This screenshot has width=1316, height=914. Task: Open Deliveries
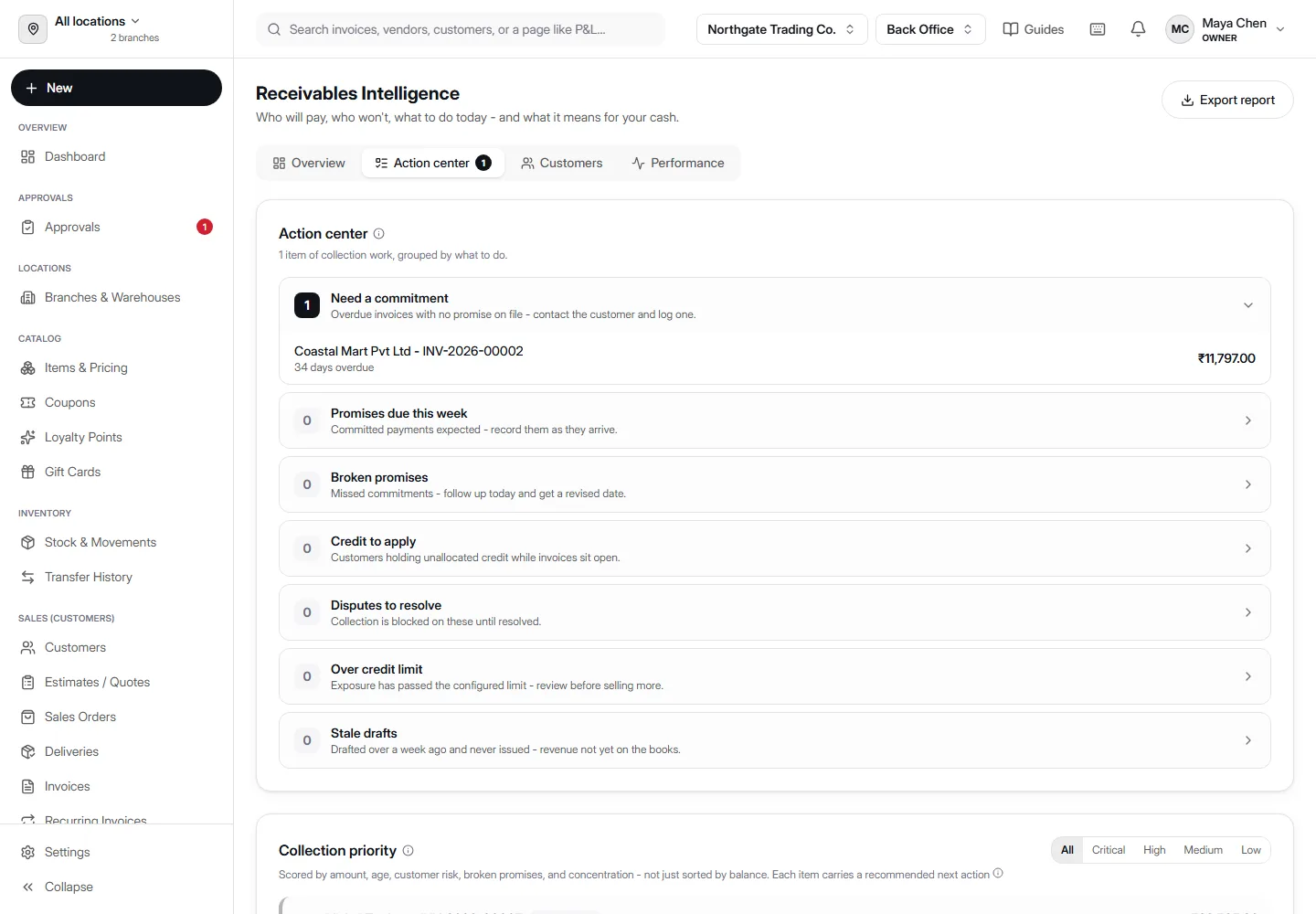[x=116, y=752]
